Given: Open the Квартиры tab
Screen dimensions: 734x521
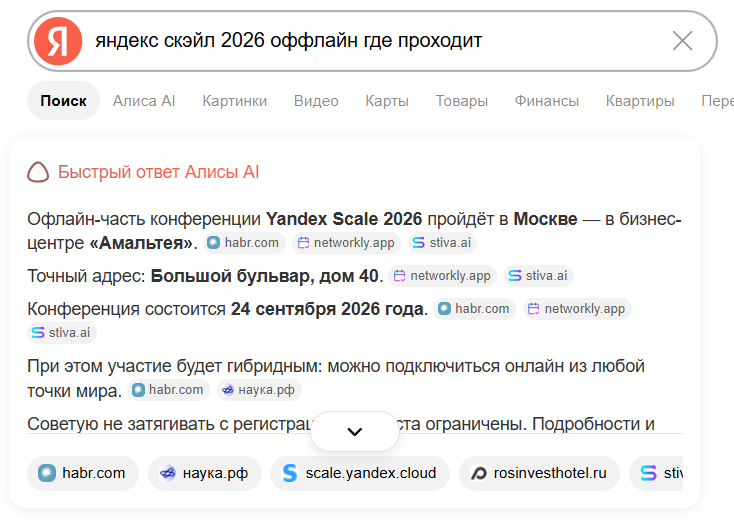Looking at the screenshot, I should click(640, 101).
